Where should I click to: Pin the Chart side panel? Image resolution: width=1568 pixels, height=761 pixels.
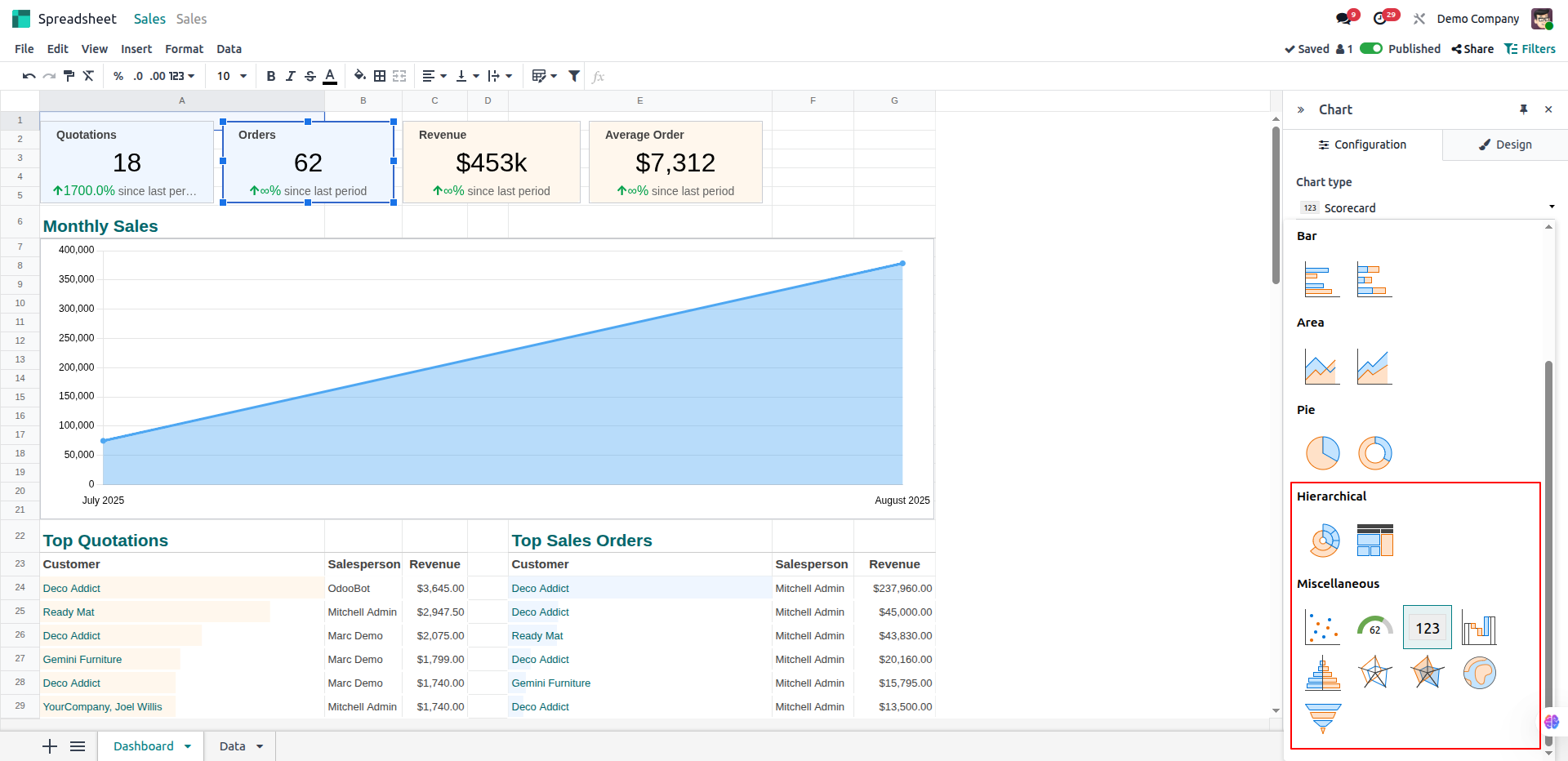(1523, 109)
